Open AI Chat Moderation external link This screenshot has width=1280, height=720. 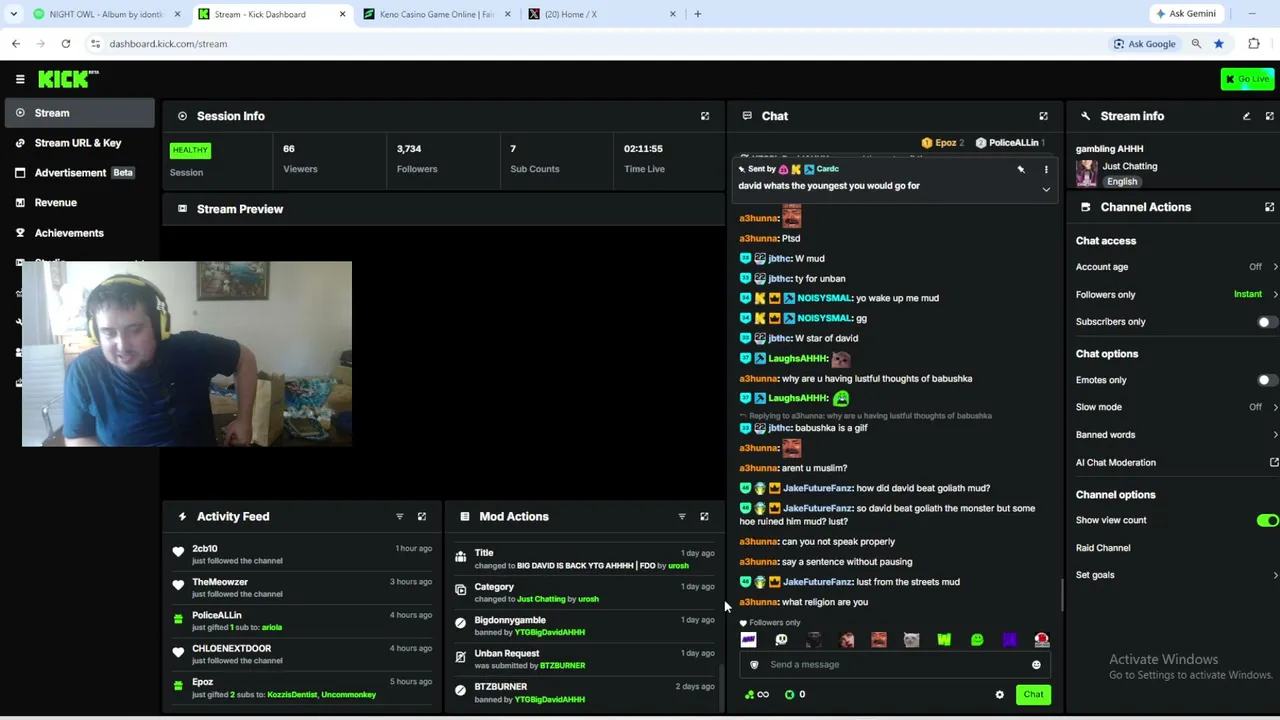[1274, 463]
